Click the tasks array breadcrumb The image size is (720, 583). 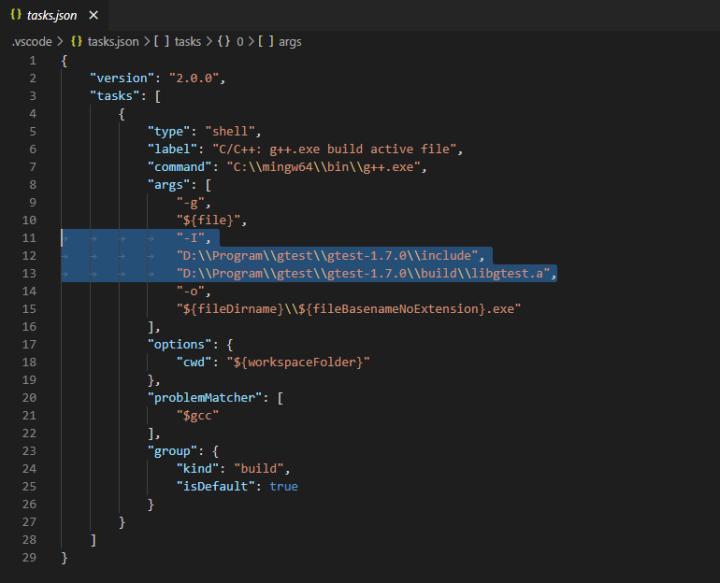tap(188, 42)
